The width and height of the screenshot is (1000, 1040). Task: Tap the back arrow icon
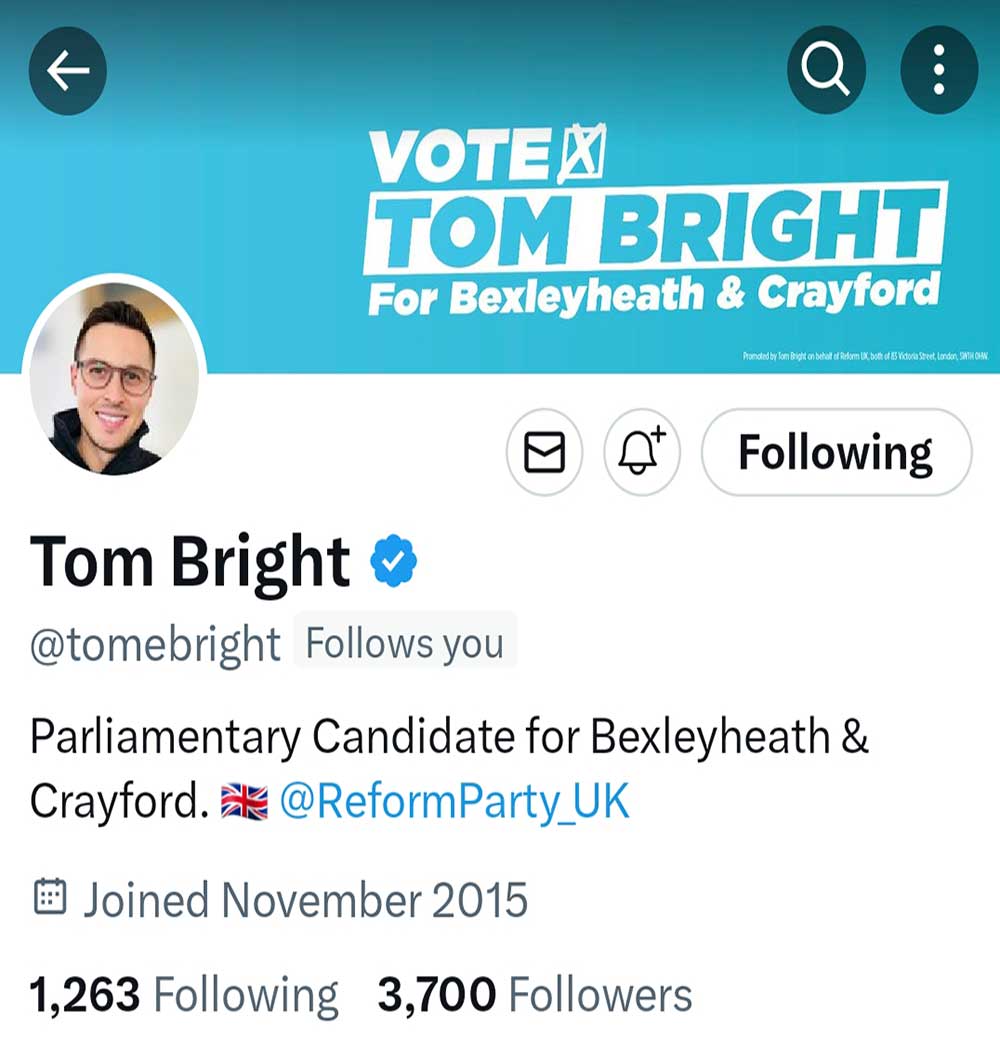(x=68, y=70)
